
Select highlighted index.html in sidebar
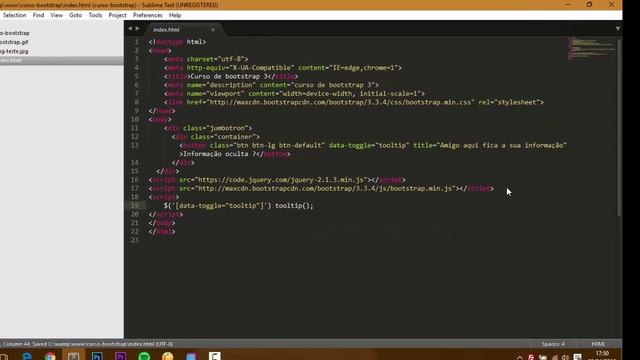[x=62, y=60]
